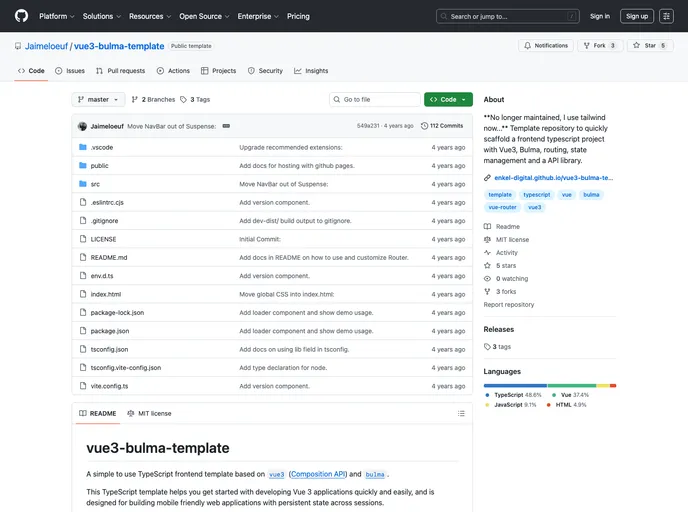Image resolution: width=688 pixels, height=512 pixels.
Task: Open the 112 Commits history link
Action: pyautogui.click(x=442, y=126)
